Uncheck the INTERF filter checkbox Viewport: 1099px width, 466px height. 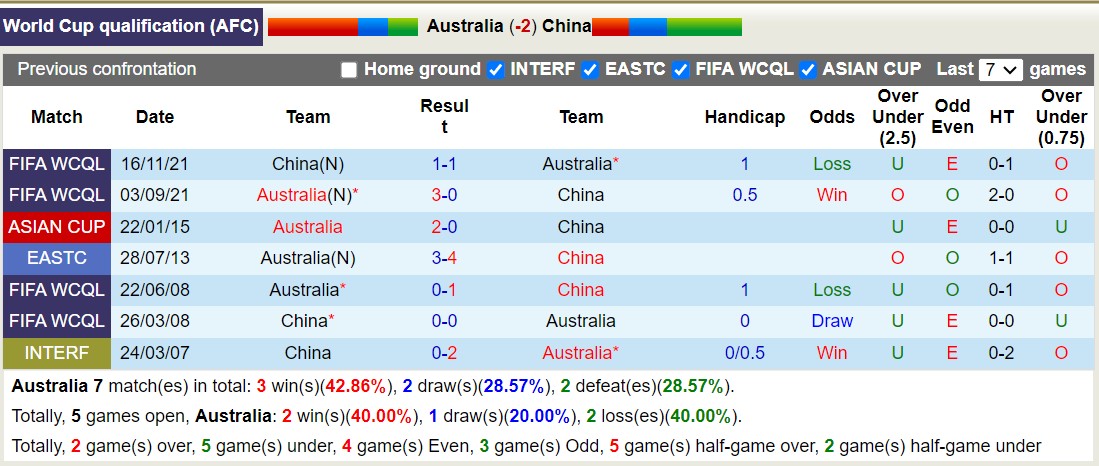pos(496,70)
